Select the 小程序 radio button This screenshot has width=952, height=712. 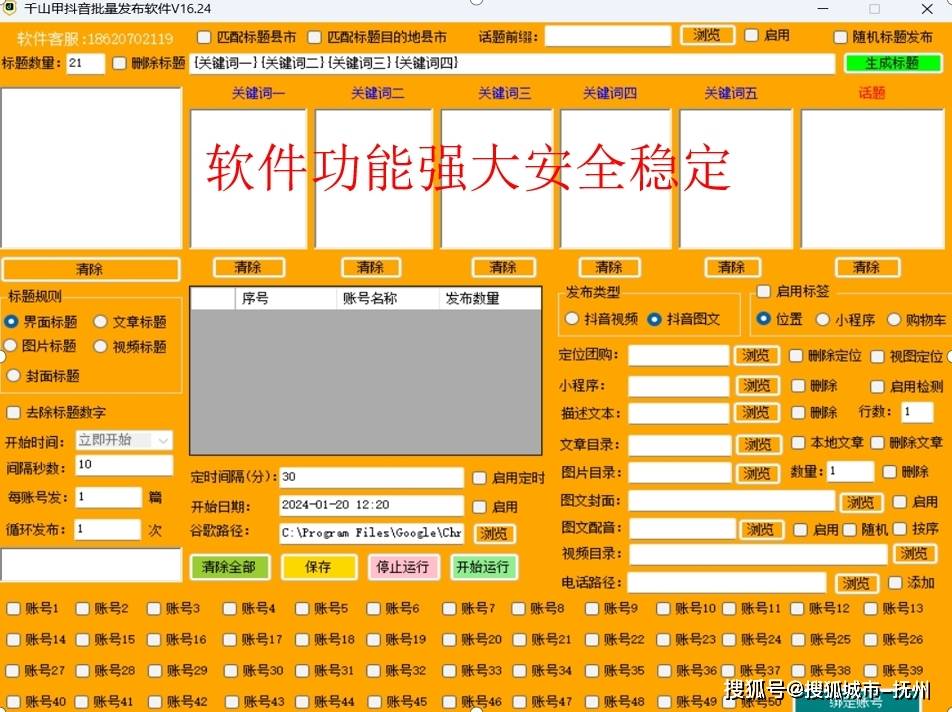pyautogui.click(x=823, y=319)
